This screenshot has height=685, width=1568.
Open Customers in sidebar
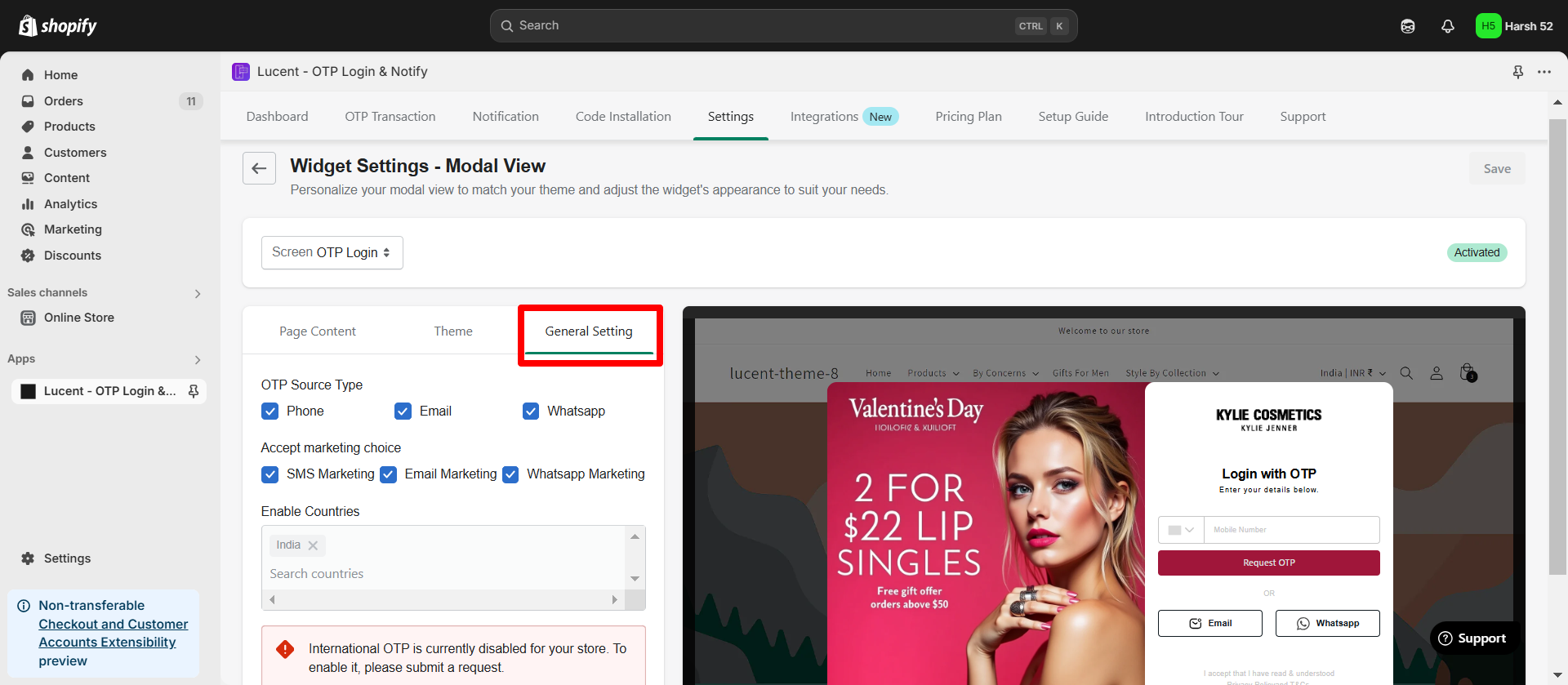point(75,153)
